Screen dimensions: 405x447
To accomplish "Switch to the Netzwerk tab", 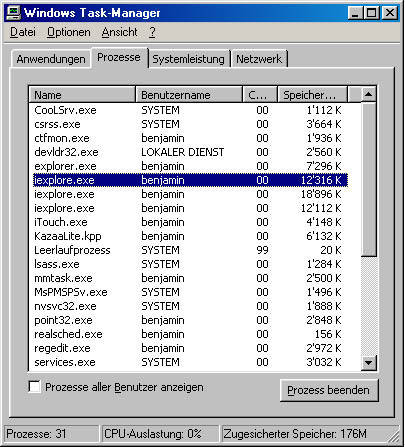I will click(x=259, y=59).
